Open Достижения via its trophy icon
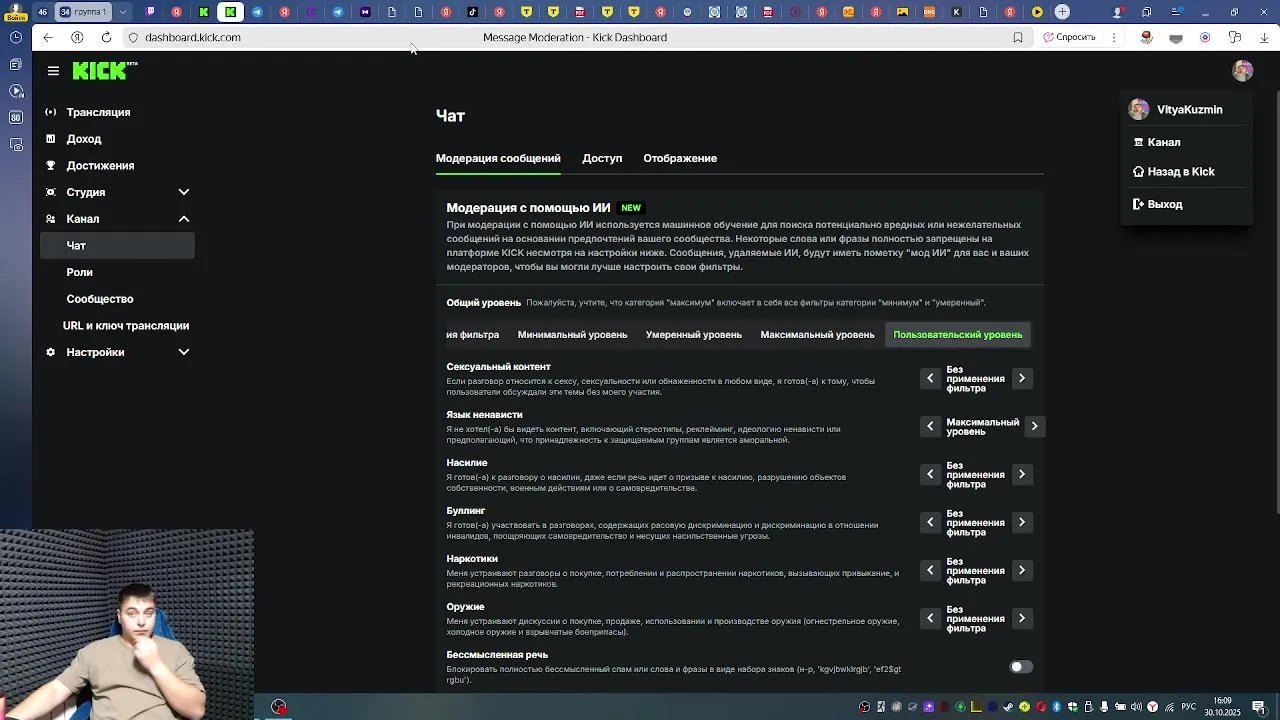 51,166
